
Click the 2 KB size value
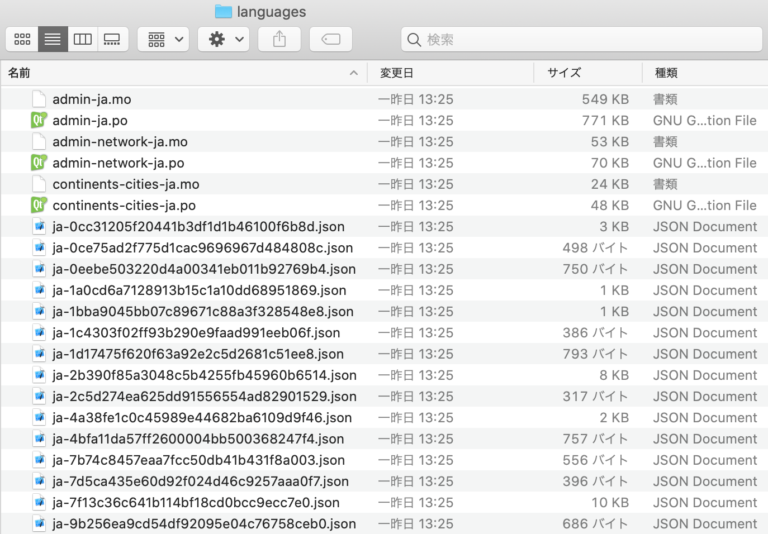614,417
